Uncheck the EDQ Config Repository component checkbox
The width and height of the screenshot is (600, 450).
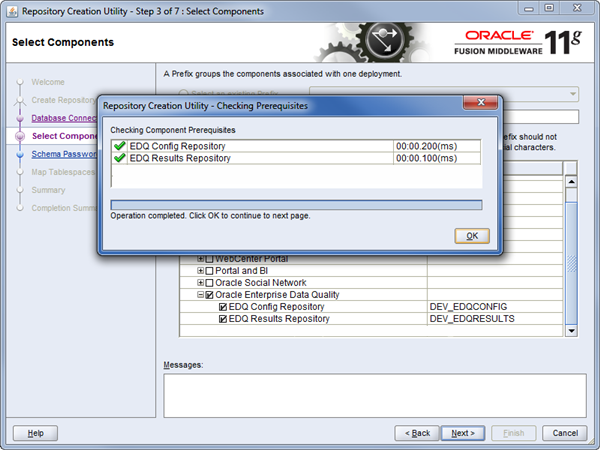tap(223, 307)
